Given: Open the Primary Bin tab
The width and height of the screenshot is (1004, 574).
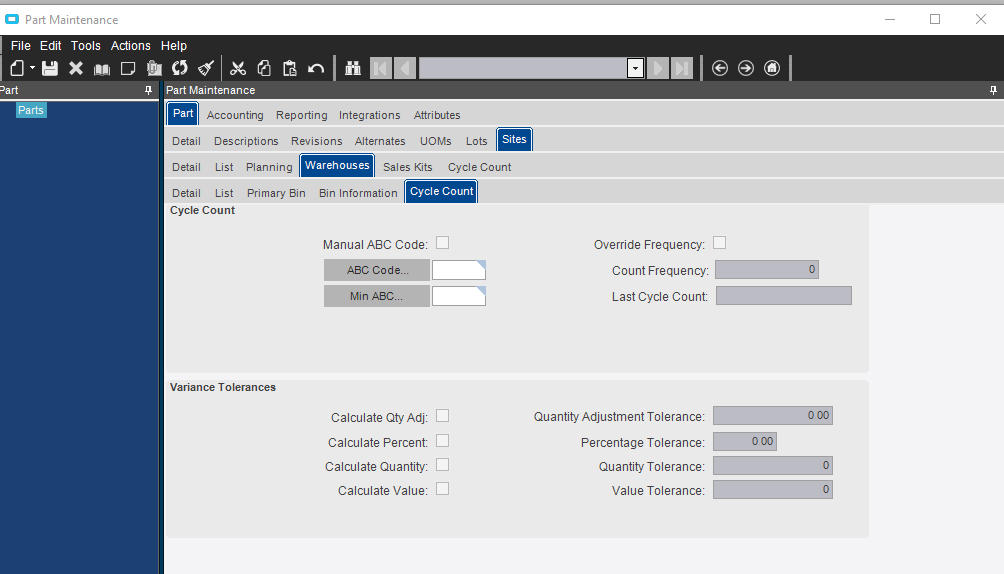Looking at the screenshot, I should (276, 193).
